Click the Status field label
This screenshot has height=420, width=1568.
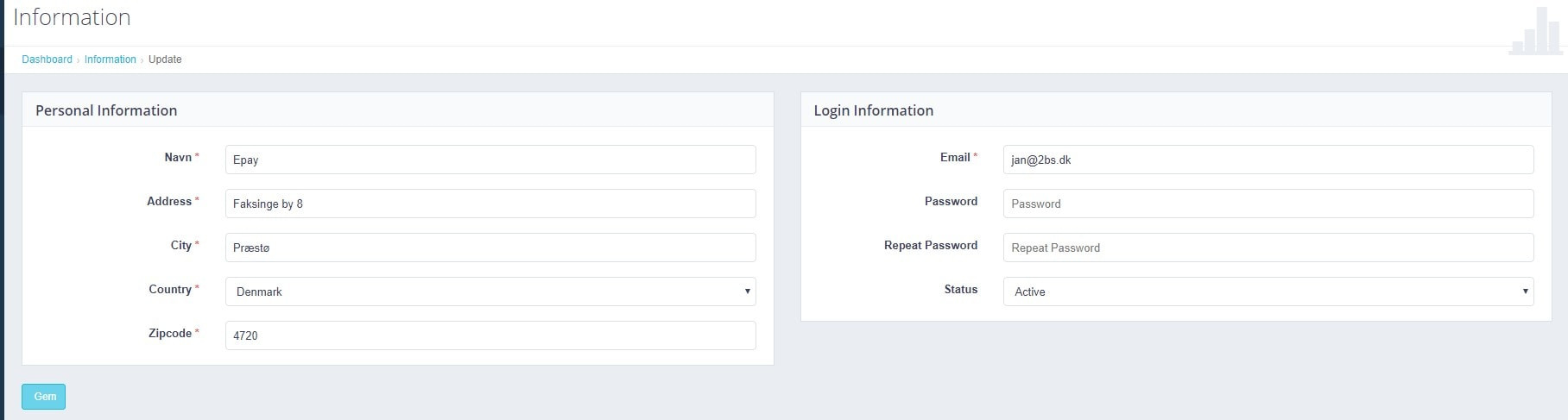(x=960, y=290)
